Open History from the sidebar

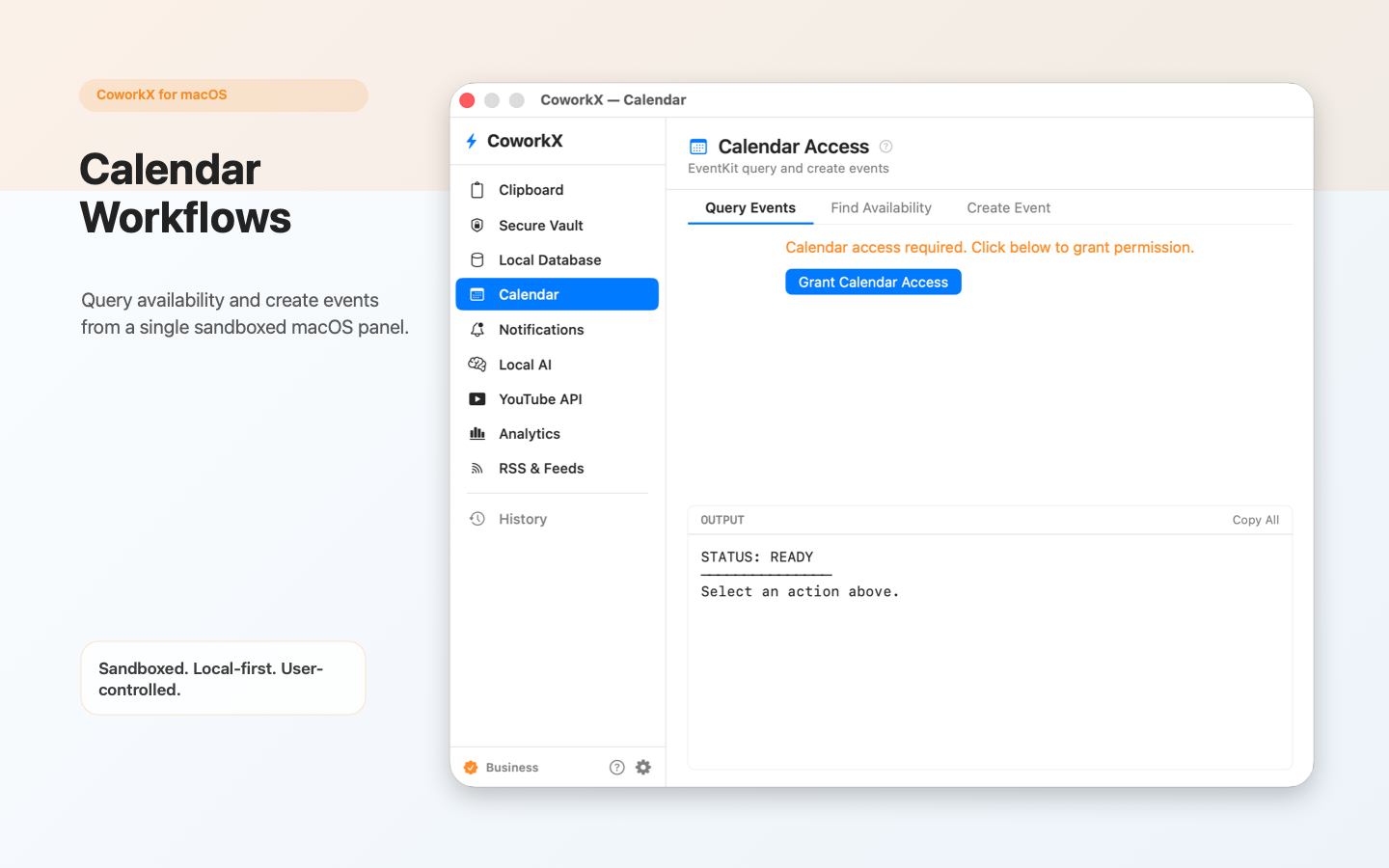(557, 519)
